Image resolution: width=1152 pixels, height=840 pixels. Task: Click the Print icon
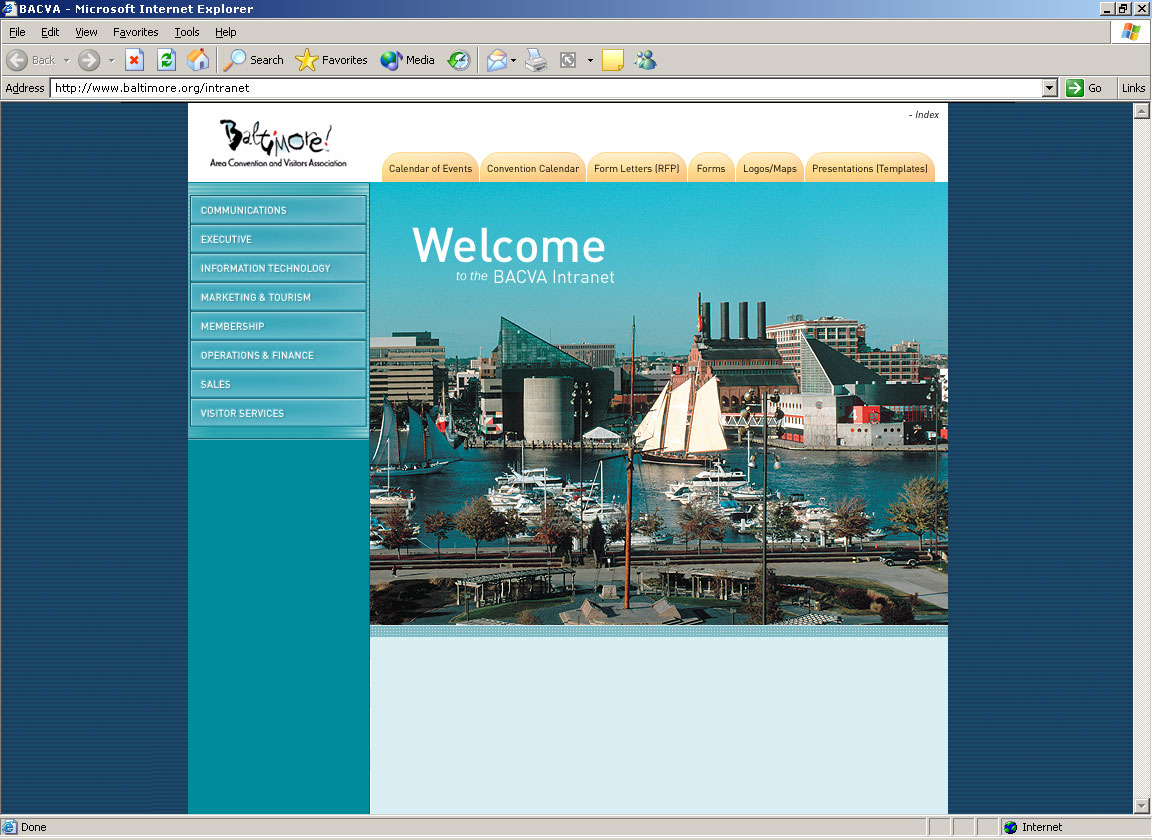[x=537, y=60]
